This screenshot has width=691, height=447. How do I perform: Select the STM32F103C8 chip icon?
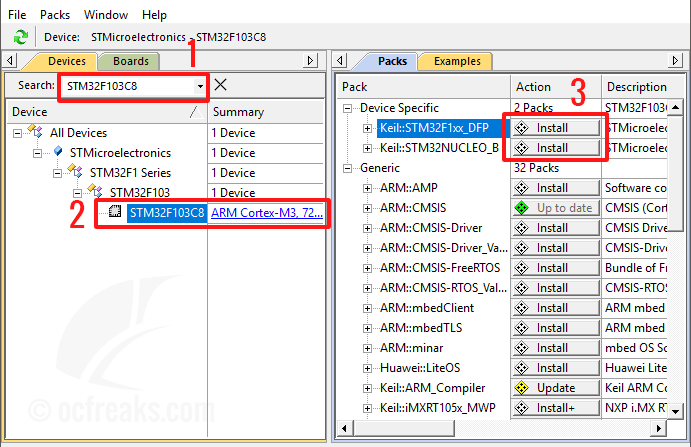point(115,213)
